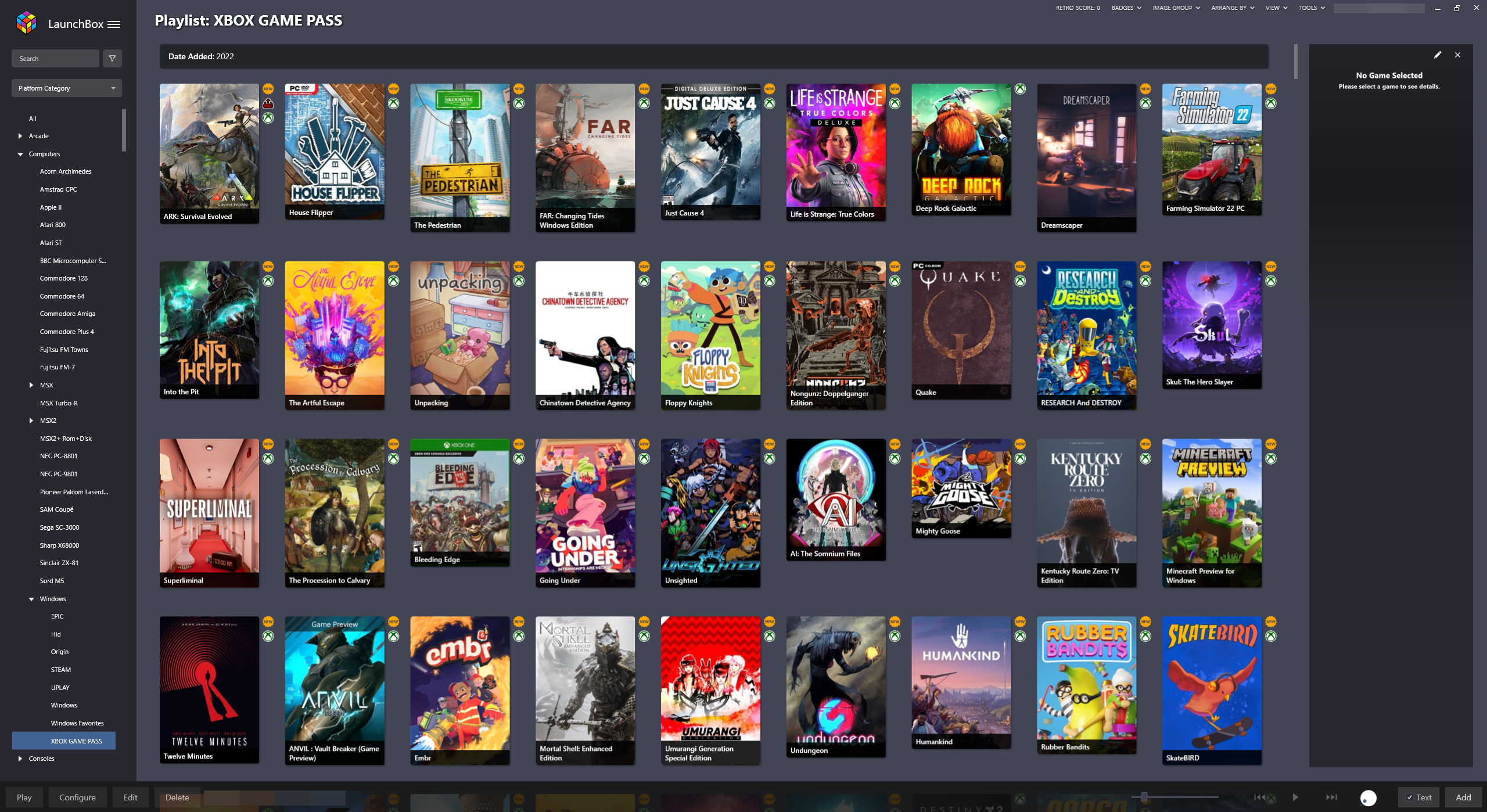Expand the Arcade tree node
The width and height of the screenshot is (1487, 812).
tap(20, 136)
